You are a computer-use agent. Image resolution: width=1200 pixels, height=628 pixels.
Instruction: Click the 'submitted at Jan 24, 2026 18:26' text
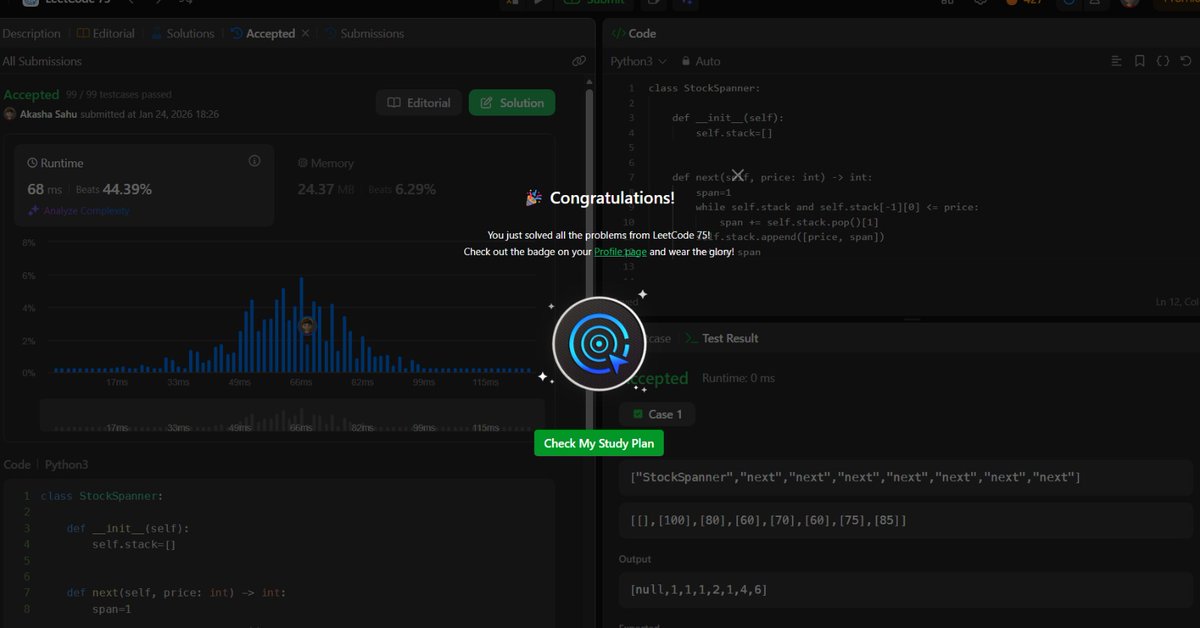click(151, 114)
